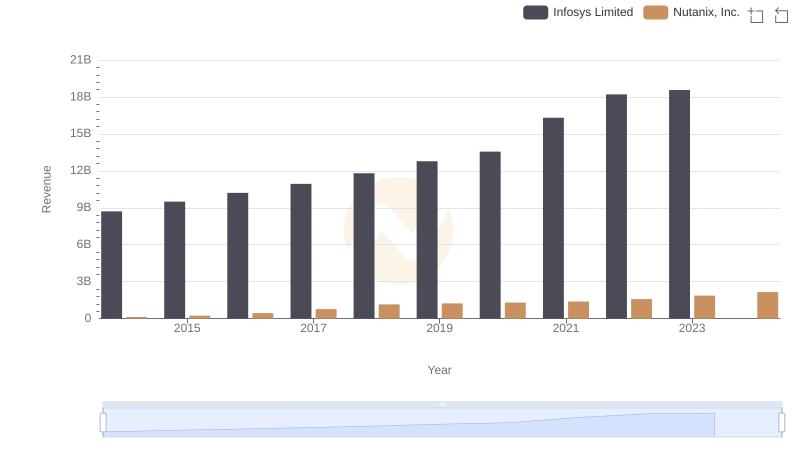Click the '2017' x-axis label
Image resolution: width=800 pixels, height=461 pixels.
pos(313,328)
